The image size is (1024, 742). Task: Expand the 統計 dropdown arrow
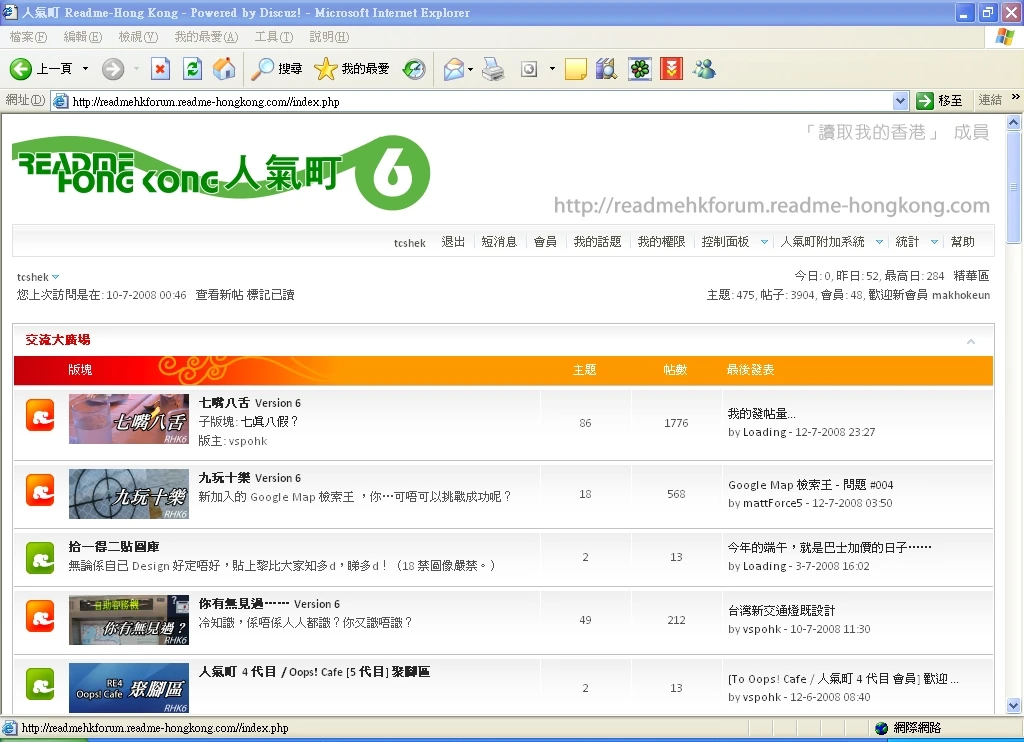934,242
